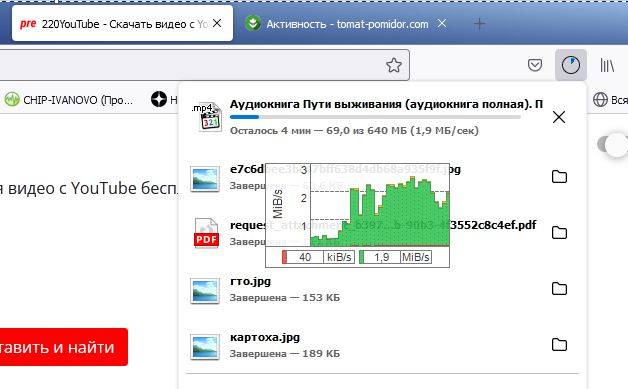Viewport: 628px width, 389px height.
Task: Open a new tab with plus button
Action: point(479,24)
